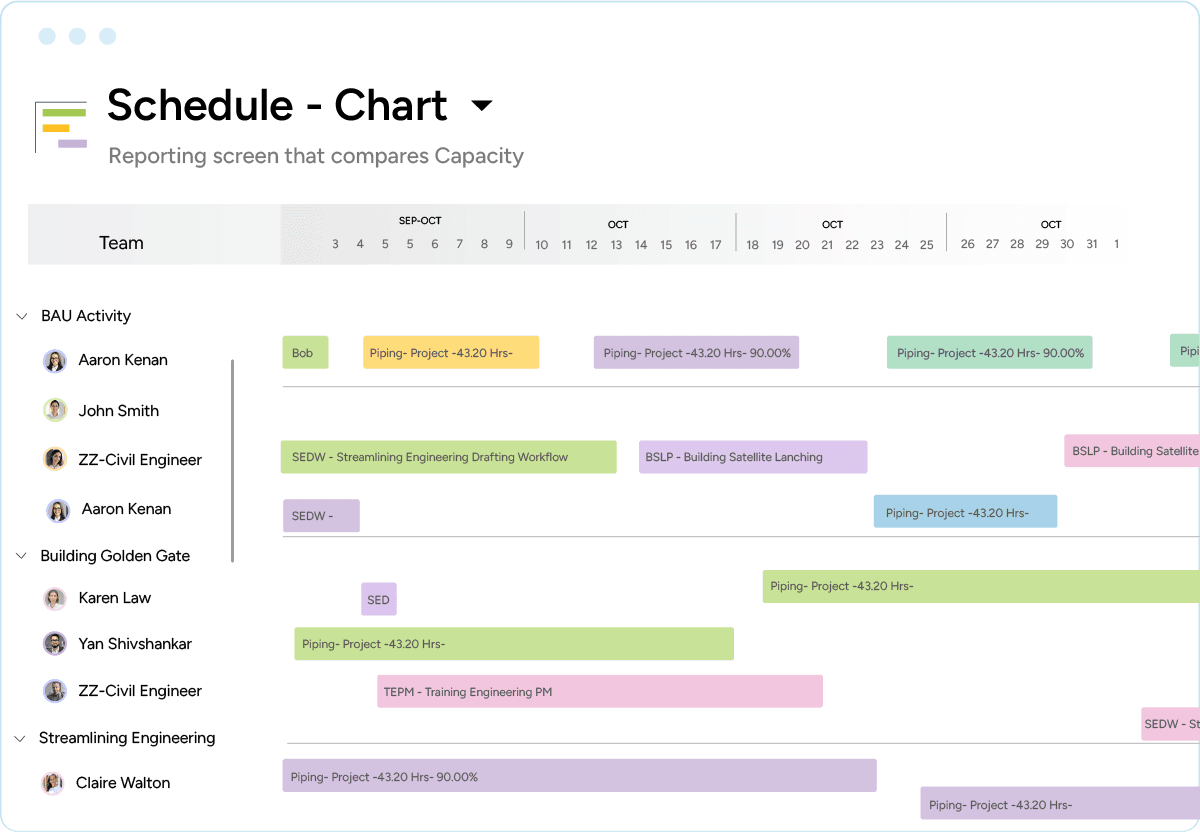Open the Schedule - Chart view dropdown

coord(482,105)
